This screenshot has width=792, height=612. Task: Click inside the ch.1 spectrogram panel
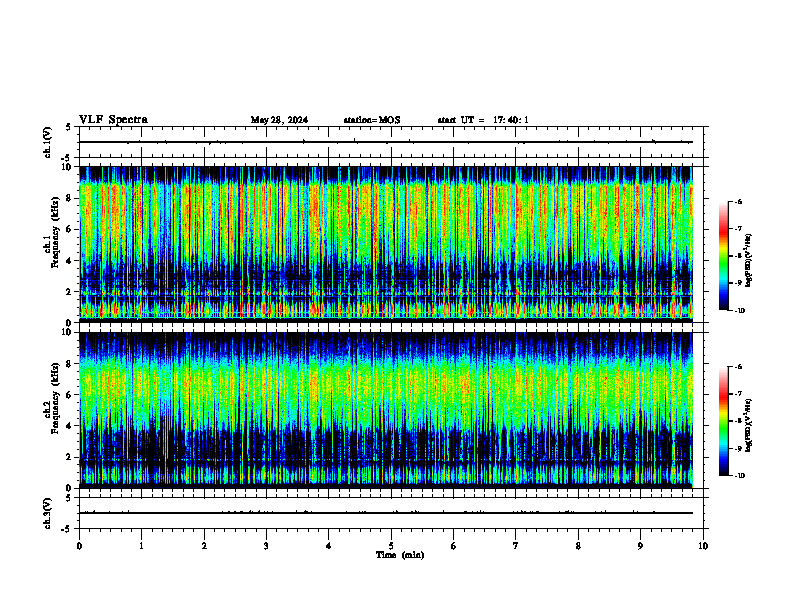tap(386, 244)
